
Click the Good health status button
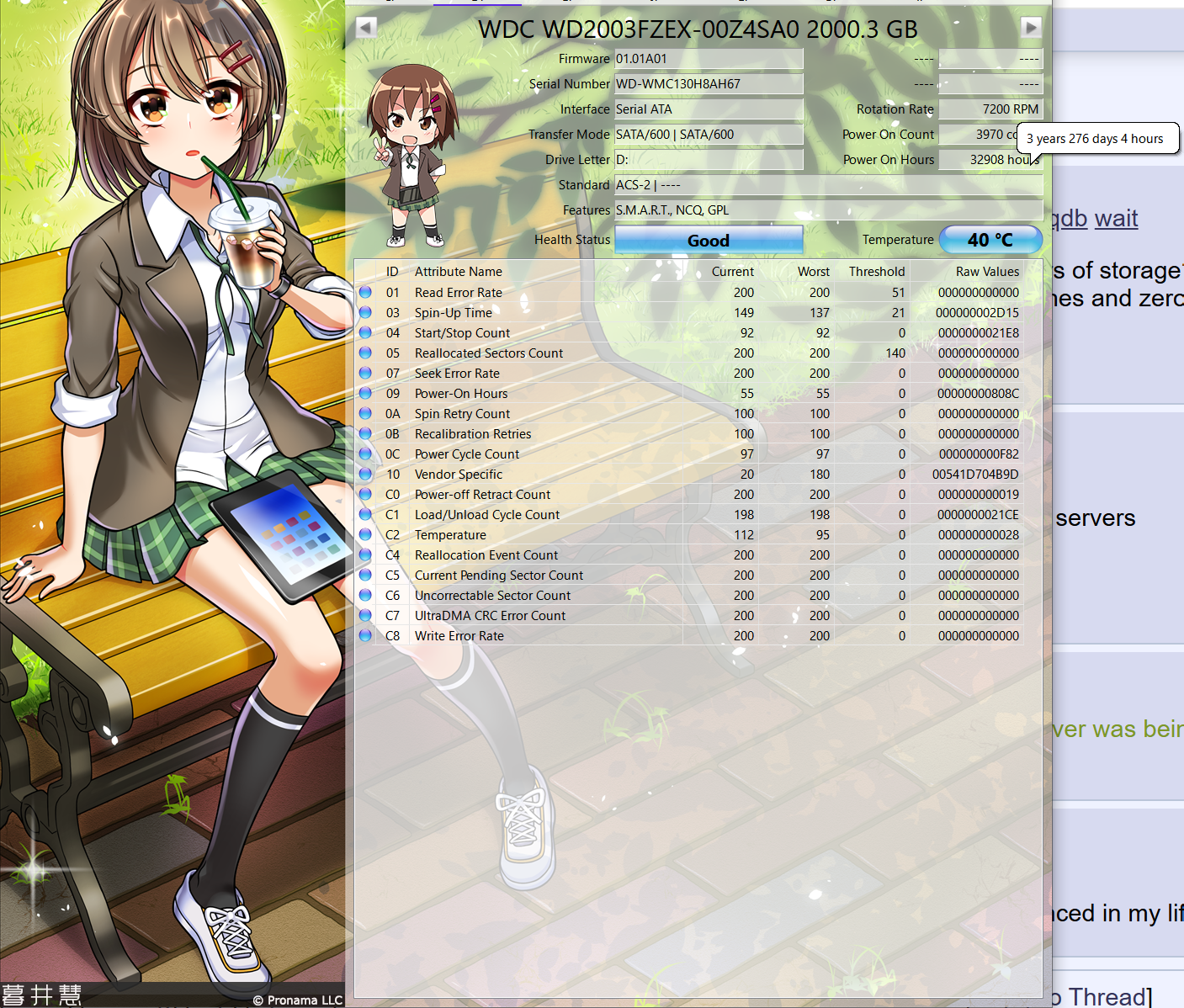tap(709, 240)
